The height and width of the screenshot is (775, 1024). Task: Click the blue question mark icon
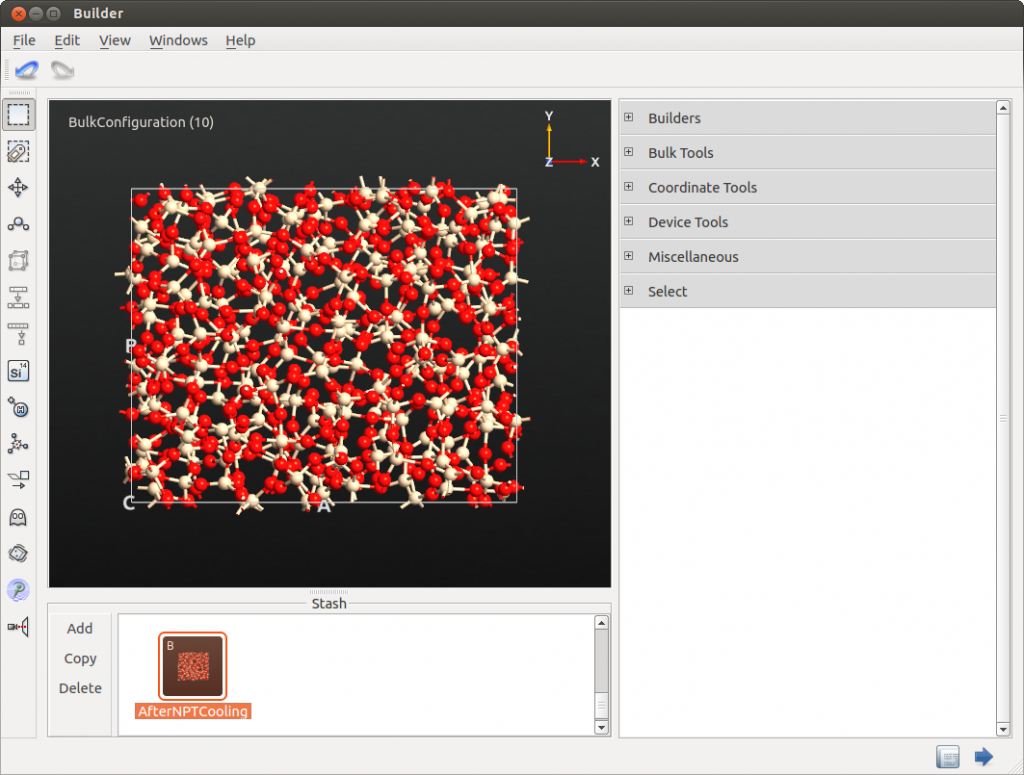(x=18, y=590)
